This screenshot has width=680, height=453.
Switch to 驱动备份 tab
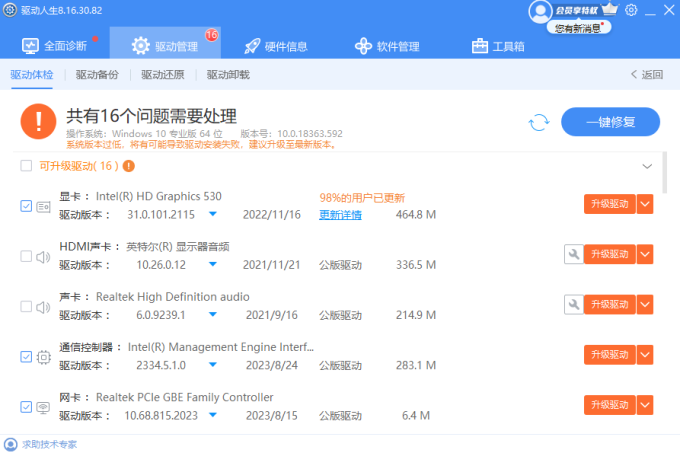[x=97, y=75]
